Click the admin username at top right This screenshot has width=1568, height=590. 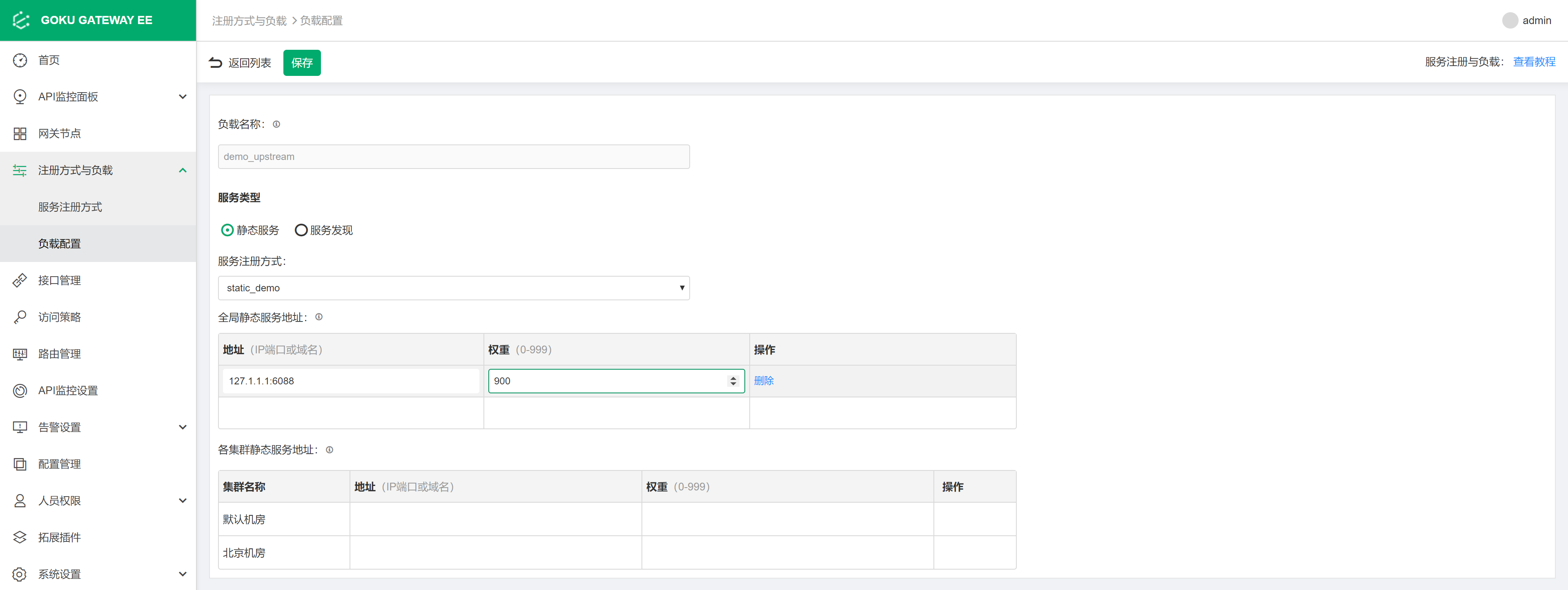[1536, 21]
